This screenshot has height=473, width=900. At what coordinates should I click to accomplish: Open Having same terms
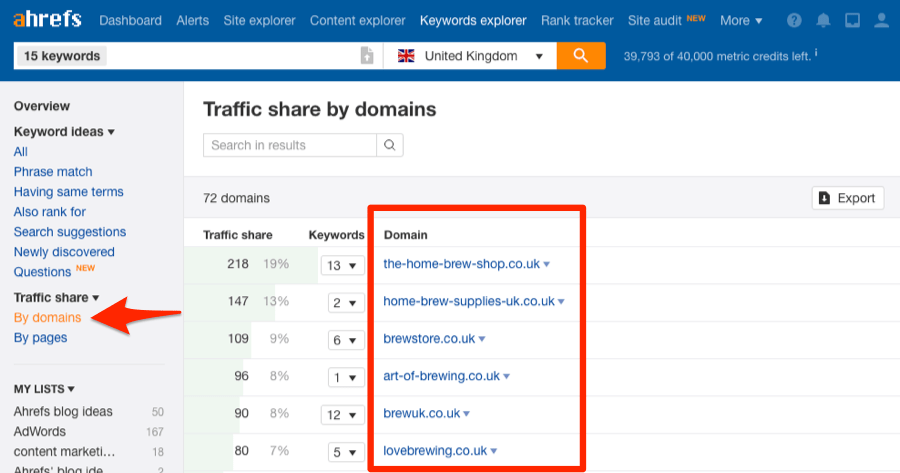68,192
